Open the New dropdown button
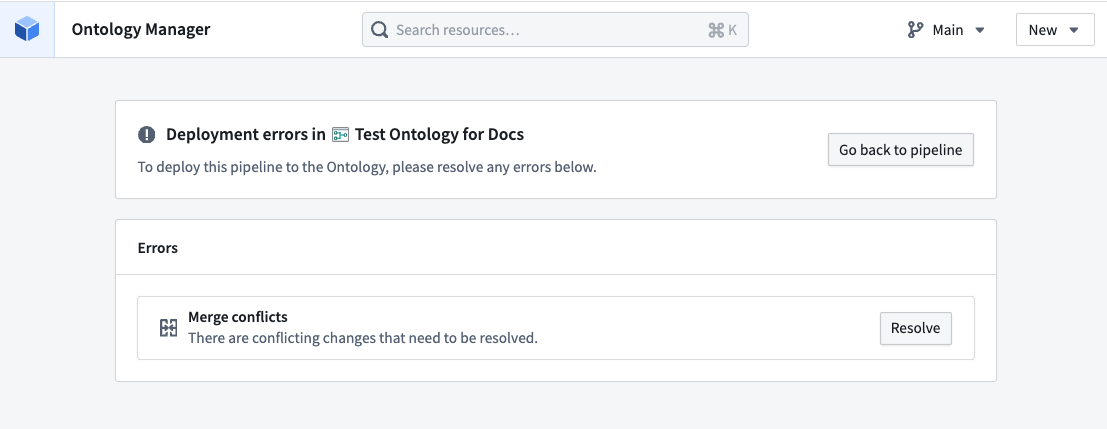 pyautogui.click(x=1055, y=30)
